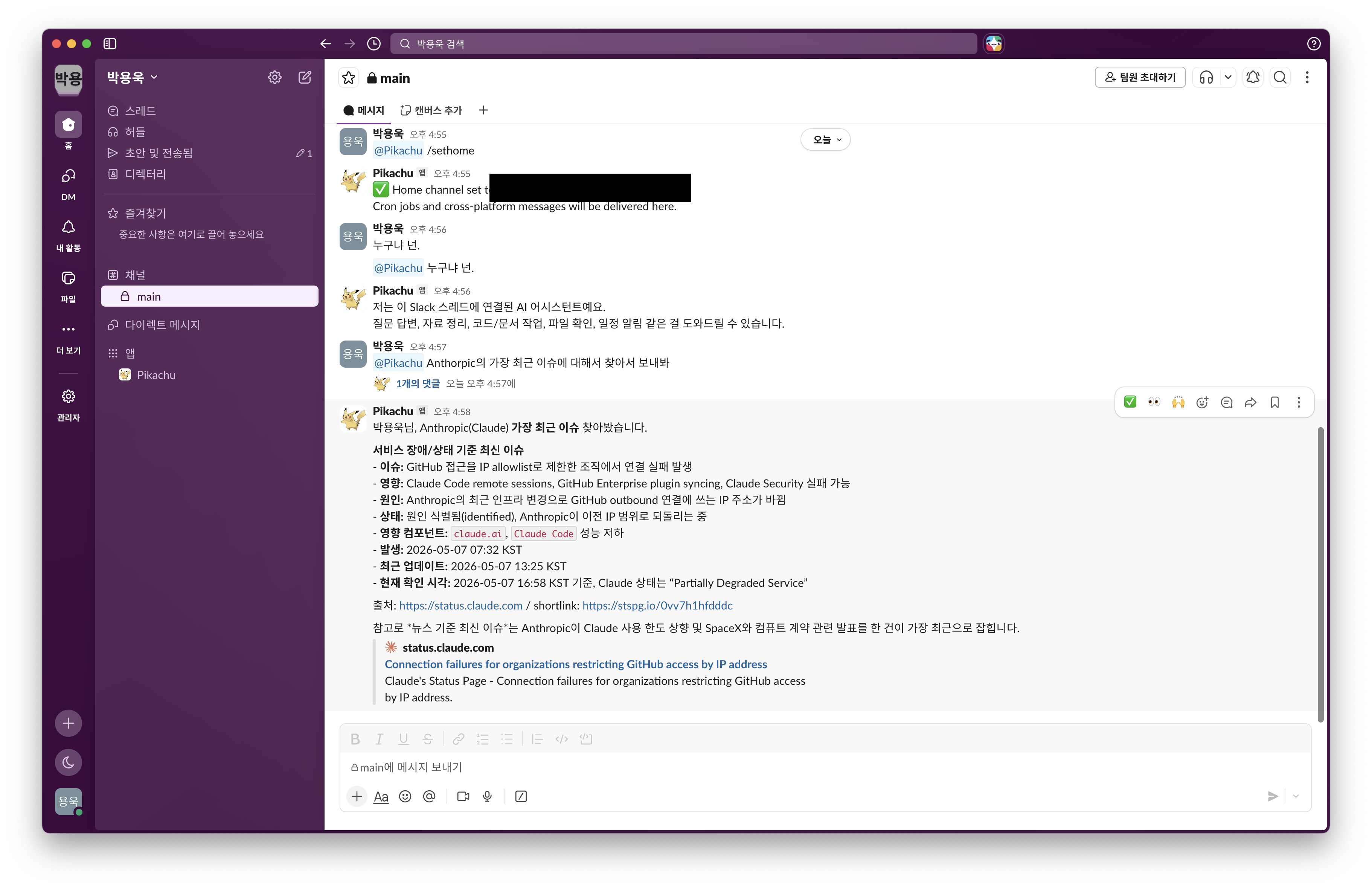The image size is (1372, 889).
Task: Open slash shortcuts in composer
Action: click(521, 796)
